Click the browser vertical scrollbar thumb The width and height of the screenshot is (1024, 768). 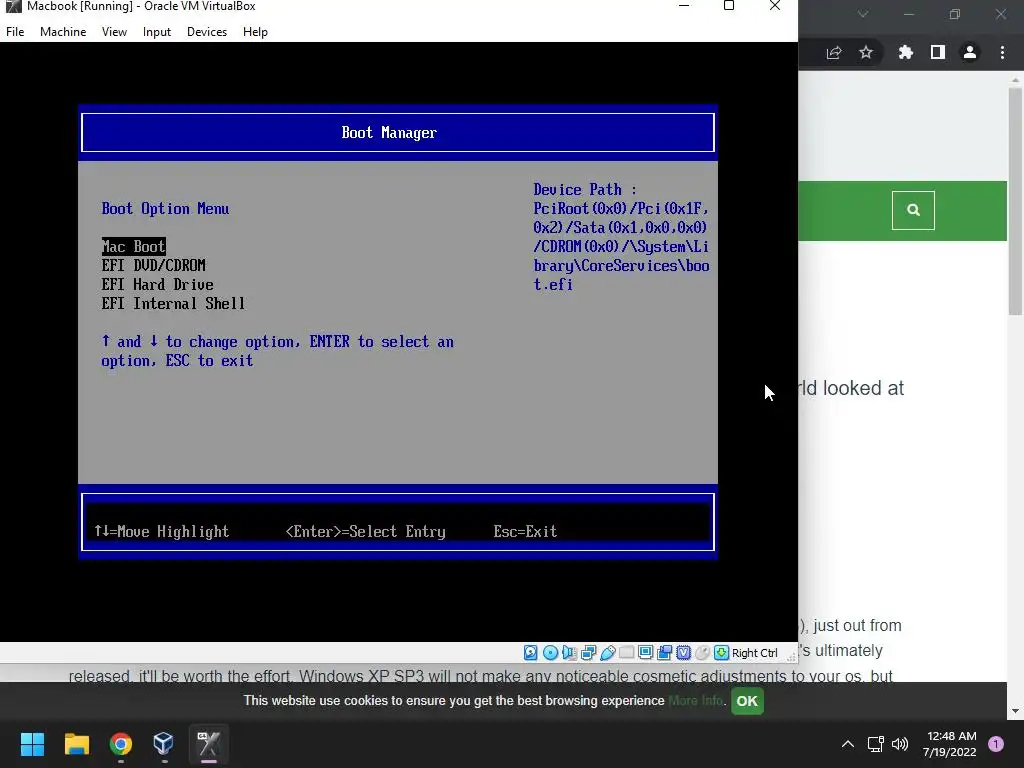[x=1015, y=200]
